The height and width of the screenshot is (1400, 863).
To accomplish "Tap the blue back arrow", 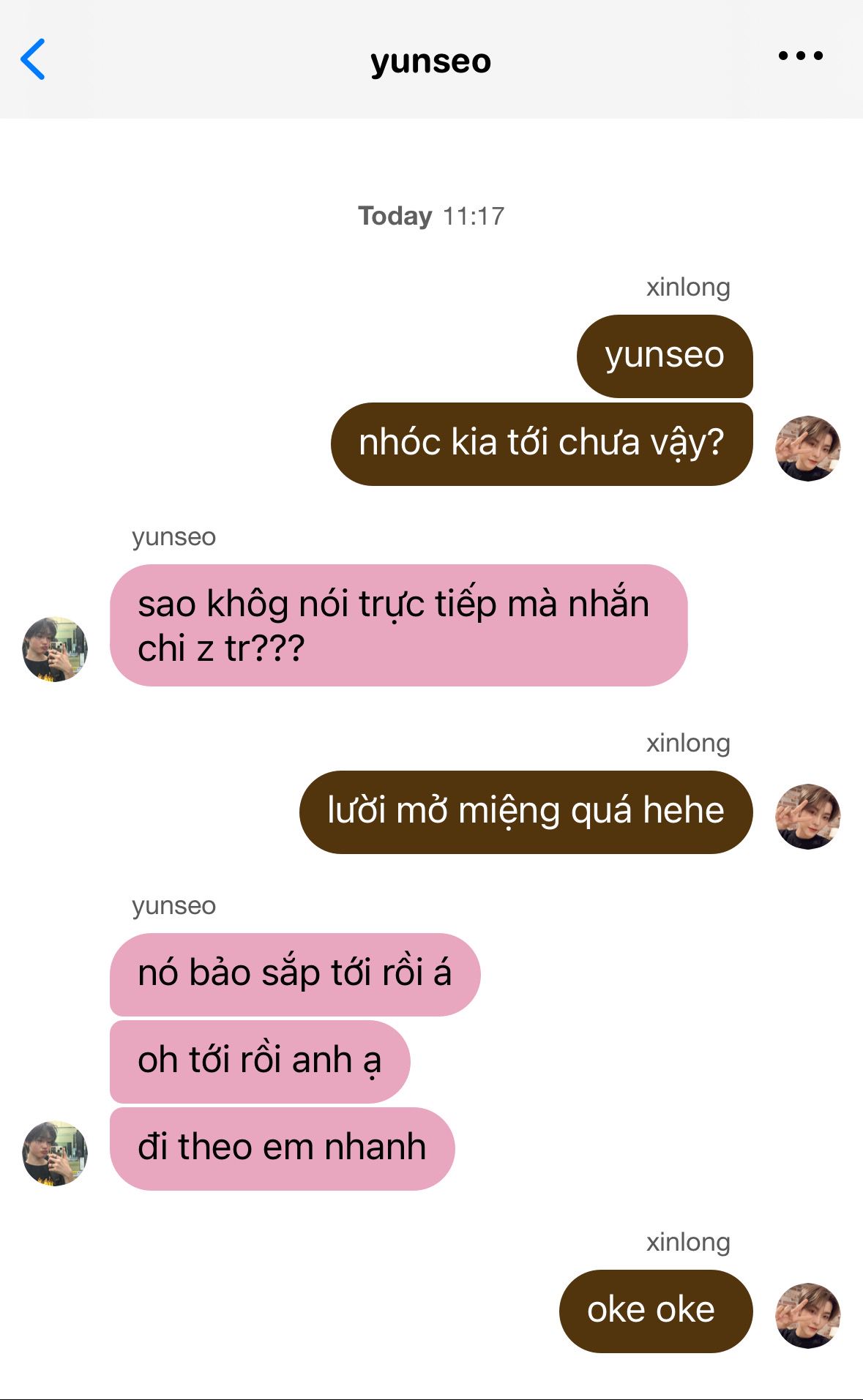I will click(x=33, y=59).
